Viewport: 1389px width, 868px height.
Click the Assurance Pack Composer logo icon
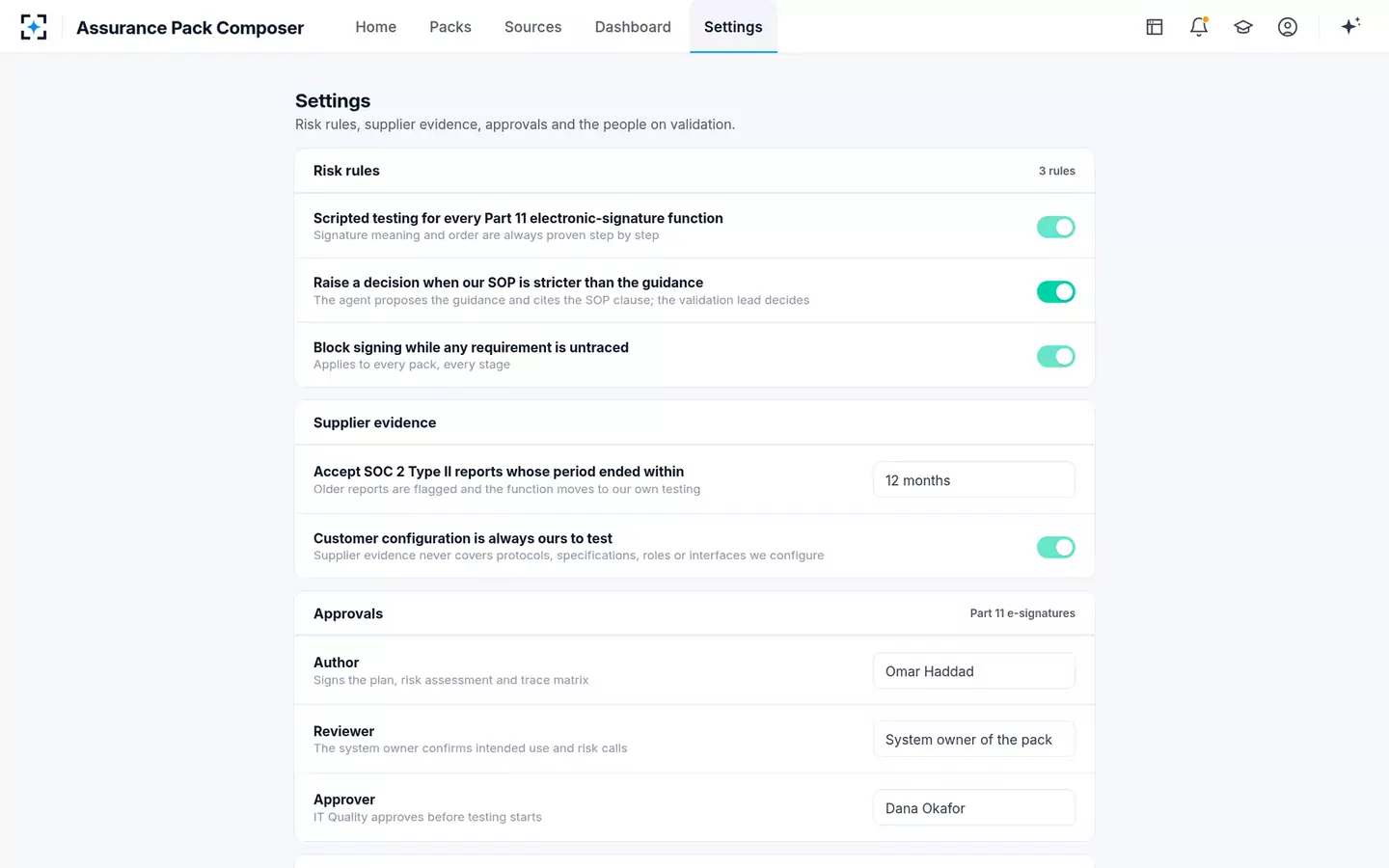tap(34, 27)
